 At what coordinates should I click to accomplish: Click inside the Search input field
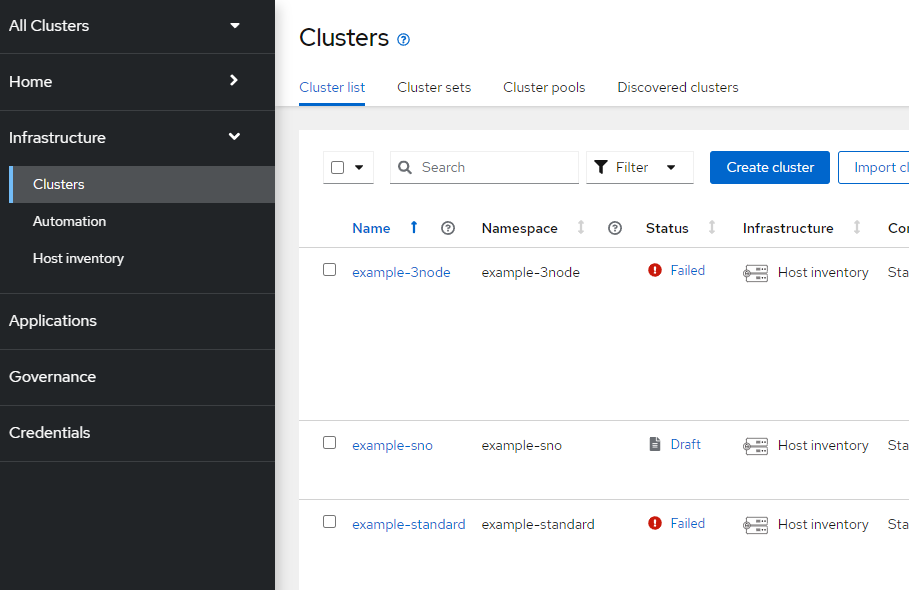coord(480,167)
